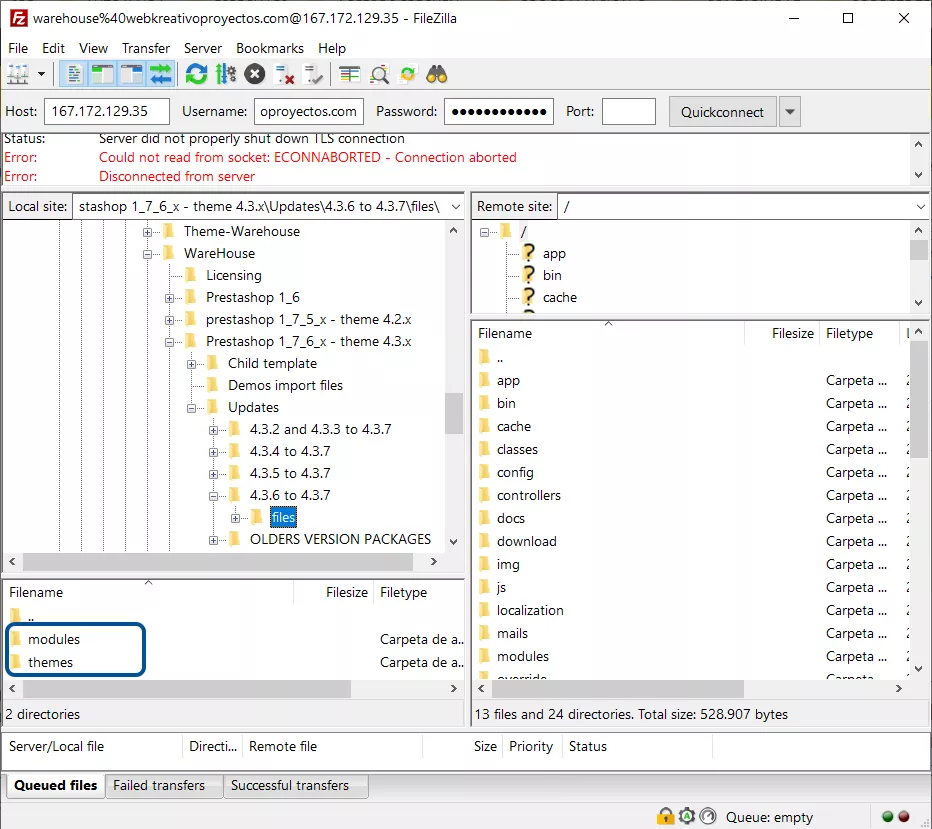The height and width of the screenshot is (829, 932).
Task: Open Remote site path dropdown
Action: [921, 207]
